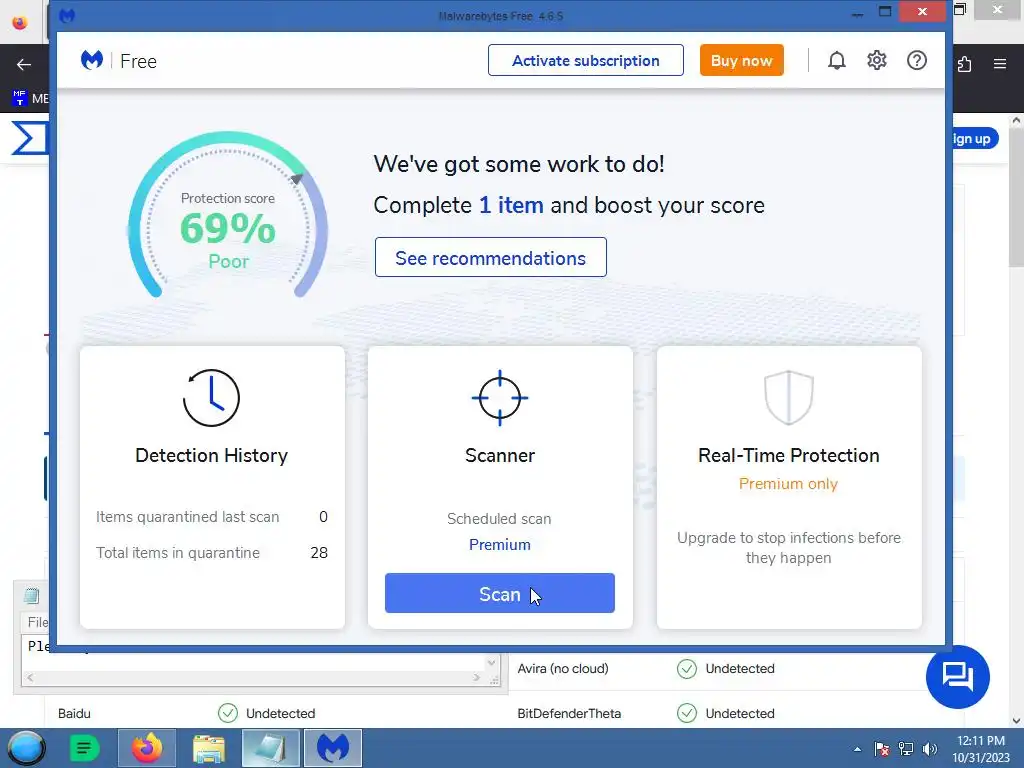This screenshot has width=1024, height=768.
Task: Open the notifications bell in Malwarebytes
Action: (837, 61)
